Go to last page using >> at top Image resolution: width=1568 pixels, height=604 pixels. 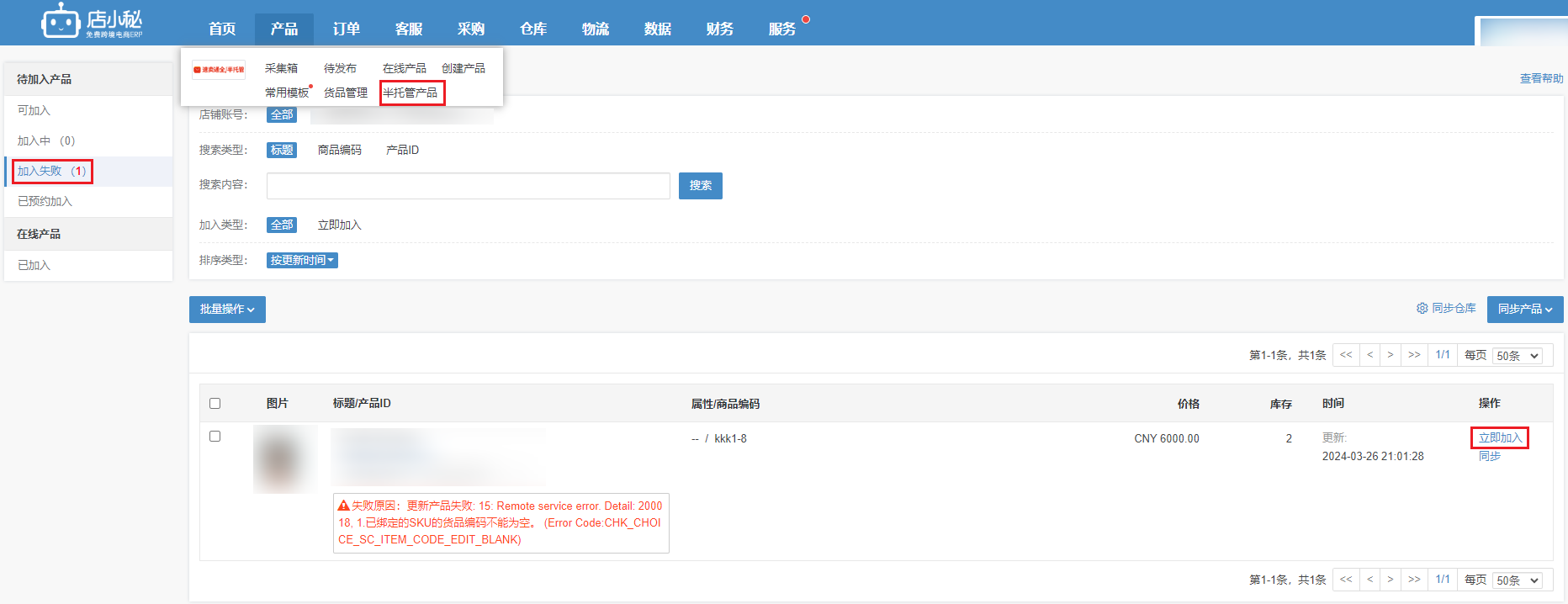(1414, 355)
